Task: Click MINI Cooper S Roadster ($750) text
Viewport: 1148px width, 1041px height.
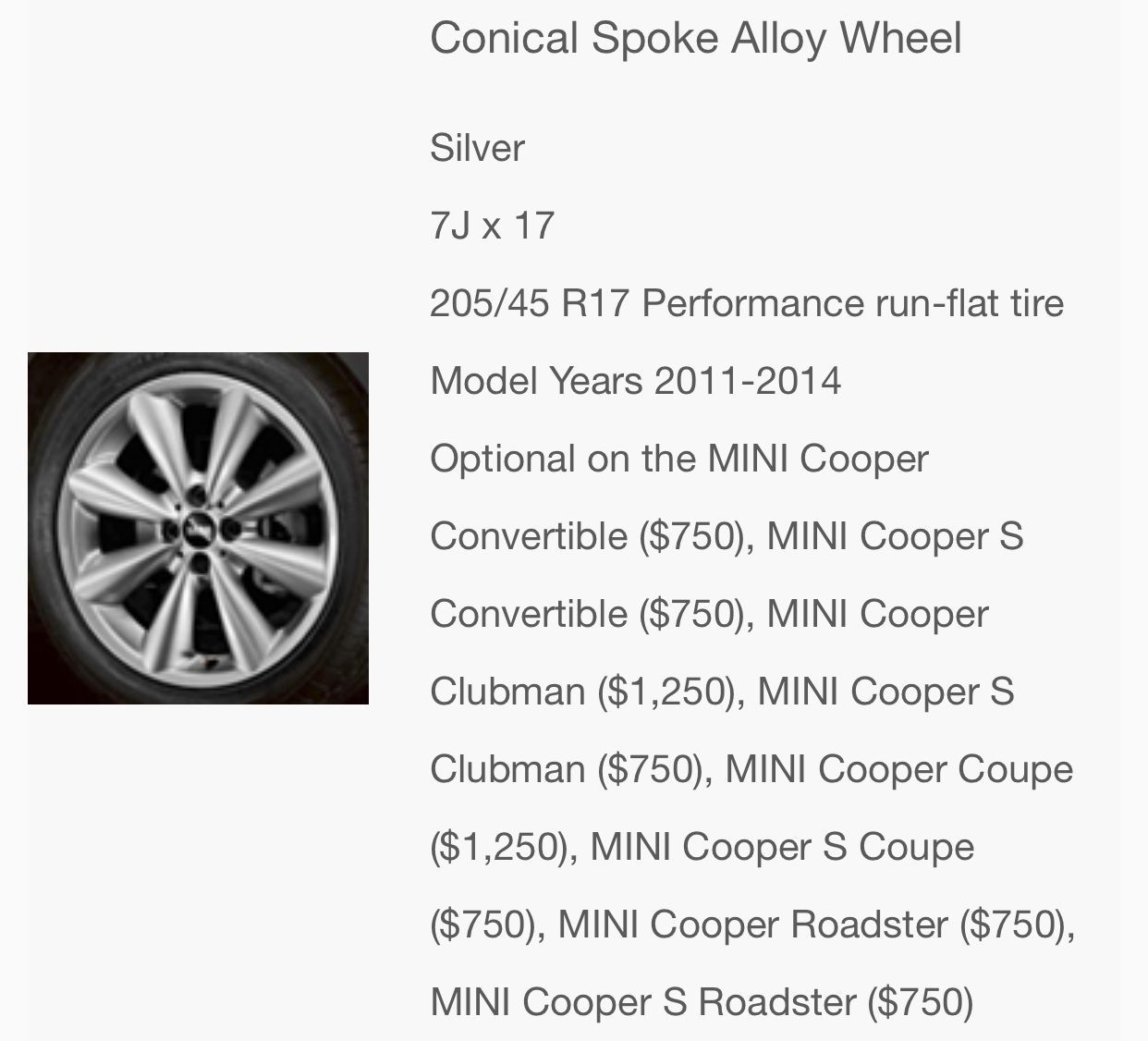Action: pyautogui.click(x=702, y=1002)
